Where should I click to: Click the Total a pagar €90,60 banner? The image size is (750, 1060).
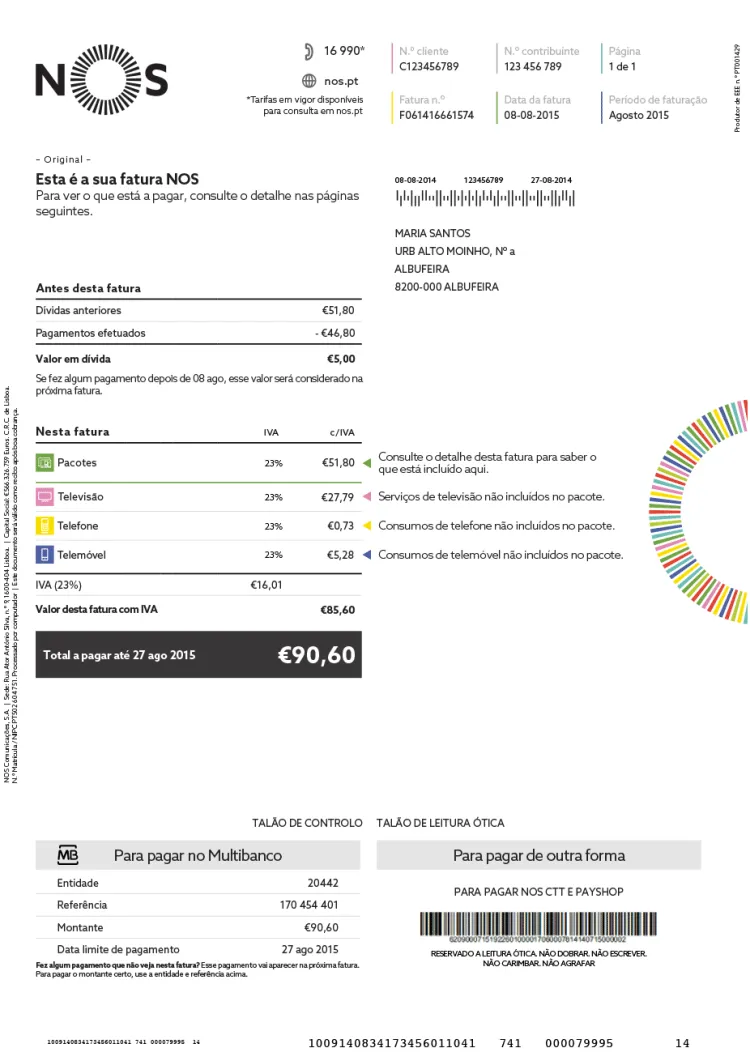[199, 654]
